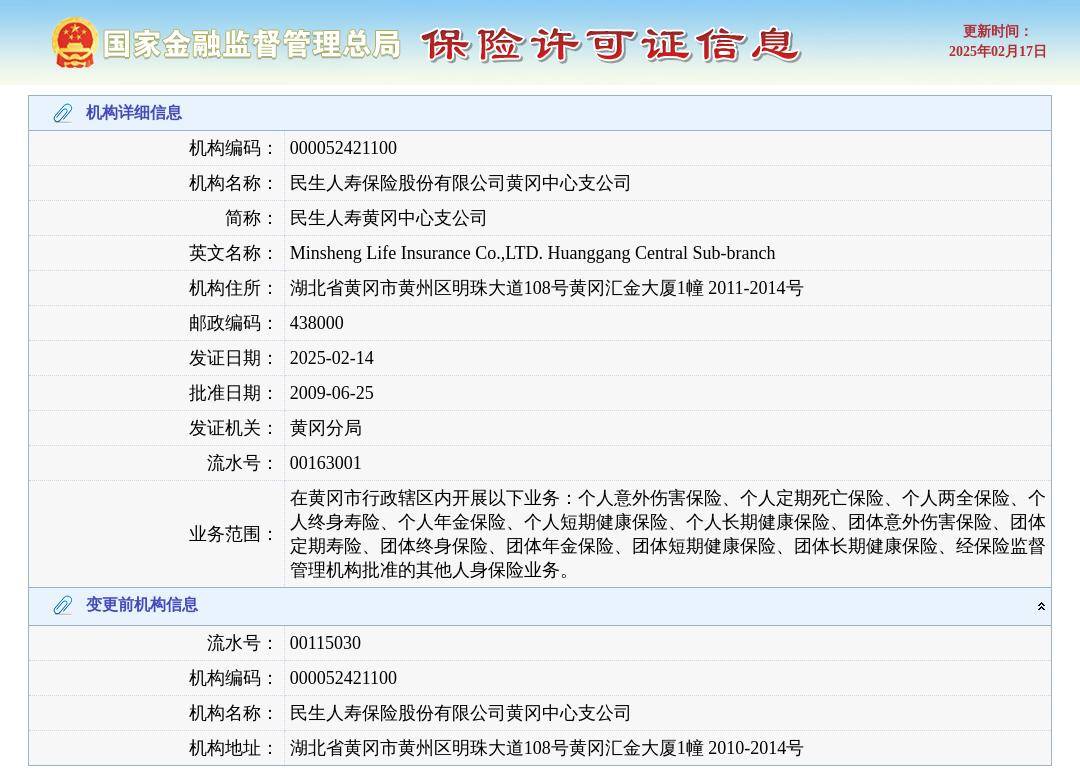Select 机构名称 value in the 变更前机构信息 section
This screenshot has height=778, width=1080.
point(460,713)
